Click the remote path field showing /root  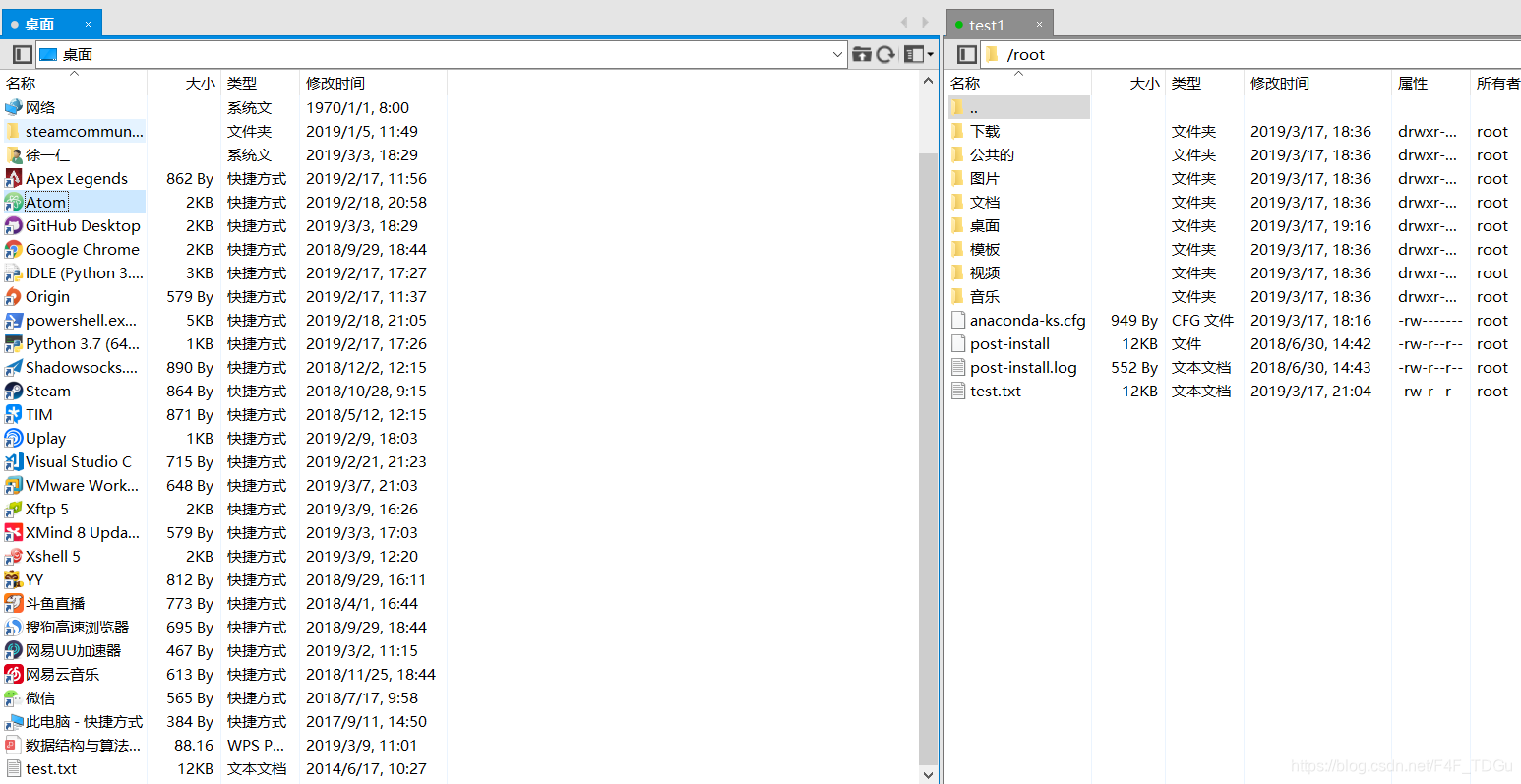click(1250, 54)
